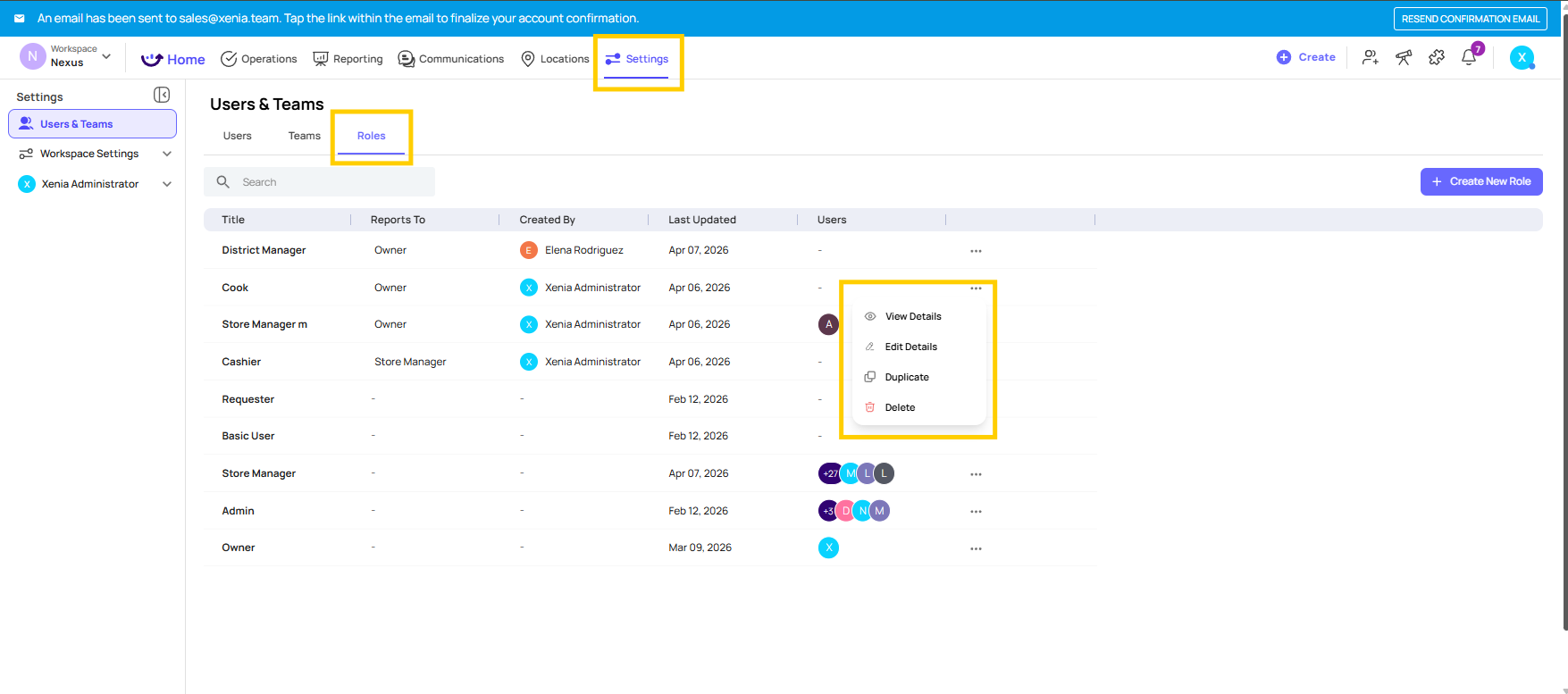The image size is (1568, 694).
Task: Expand Xenia Administrator section
Action: click(x=166, y=184)
